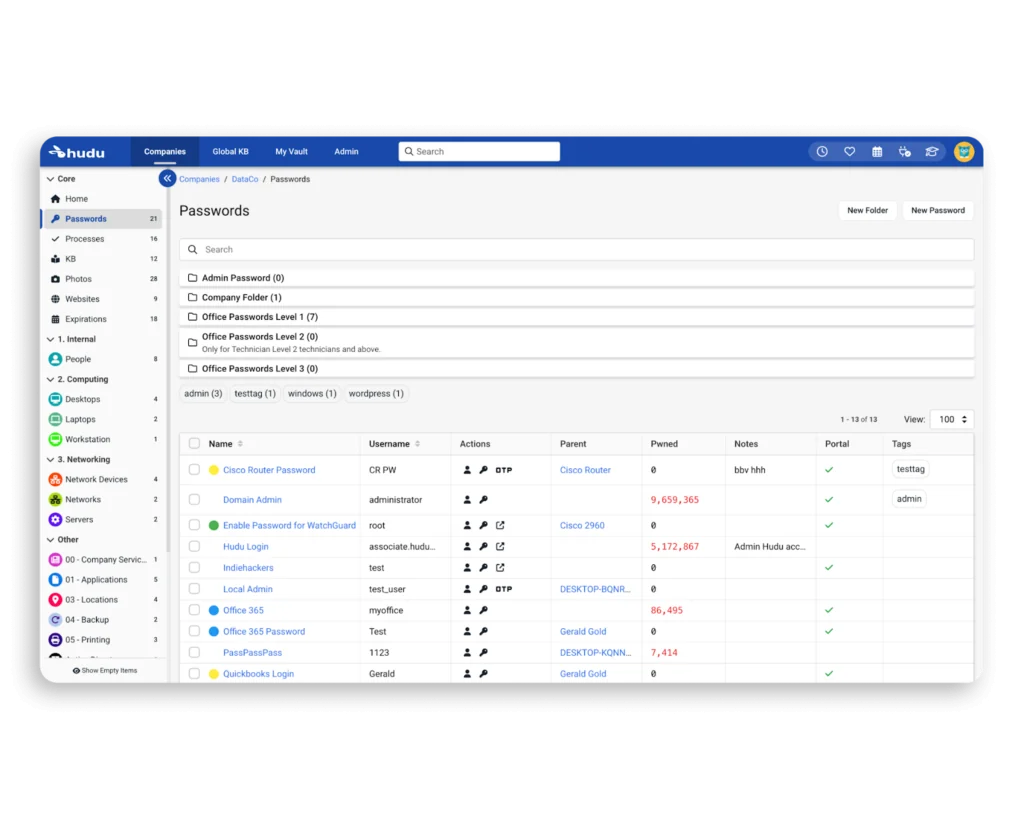Image resolution: width=1024 pixels, height=819 pixels.
Task: Open favorites via the heart icon
Action: click(849, 152)
